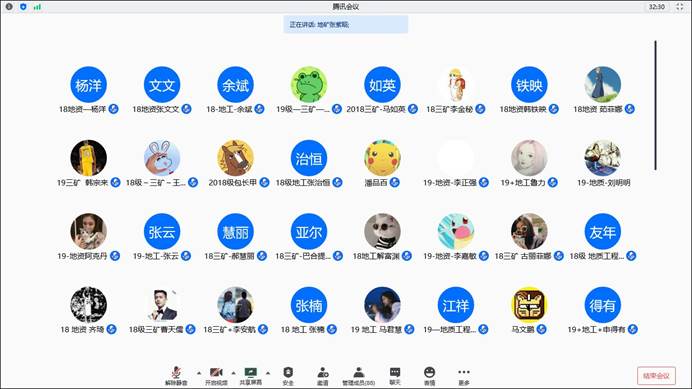Screen dimensions: 692x389
Task: Open the chat panel
Action: point(395,376)
